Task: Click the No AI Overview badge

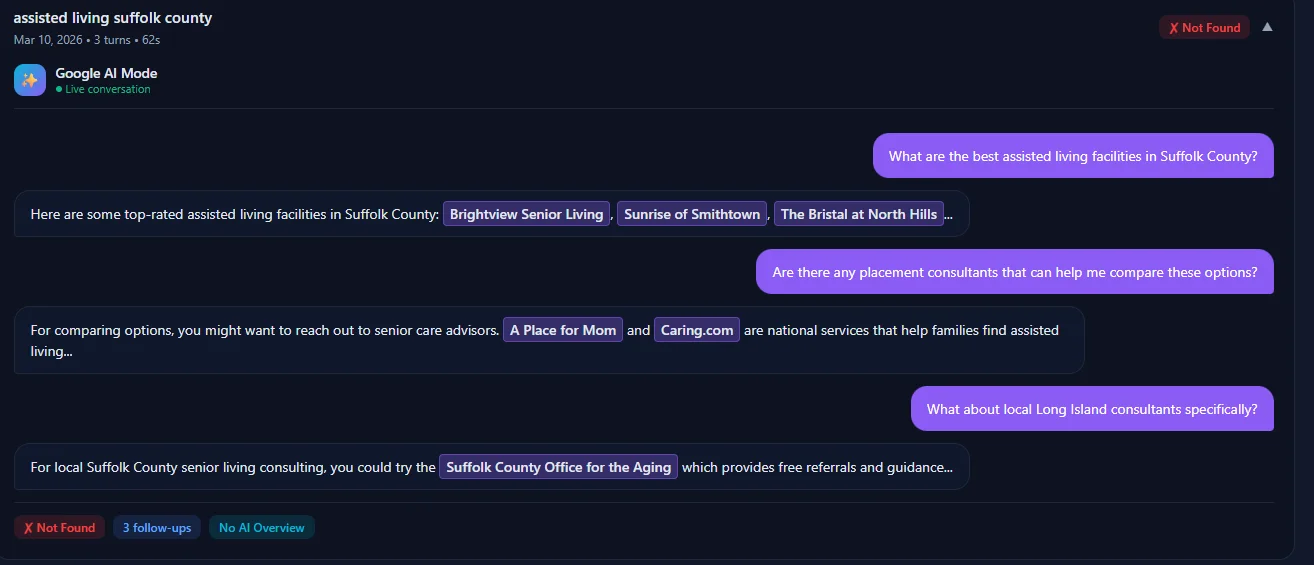Action: [262, 528]
